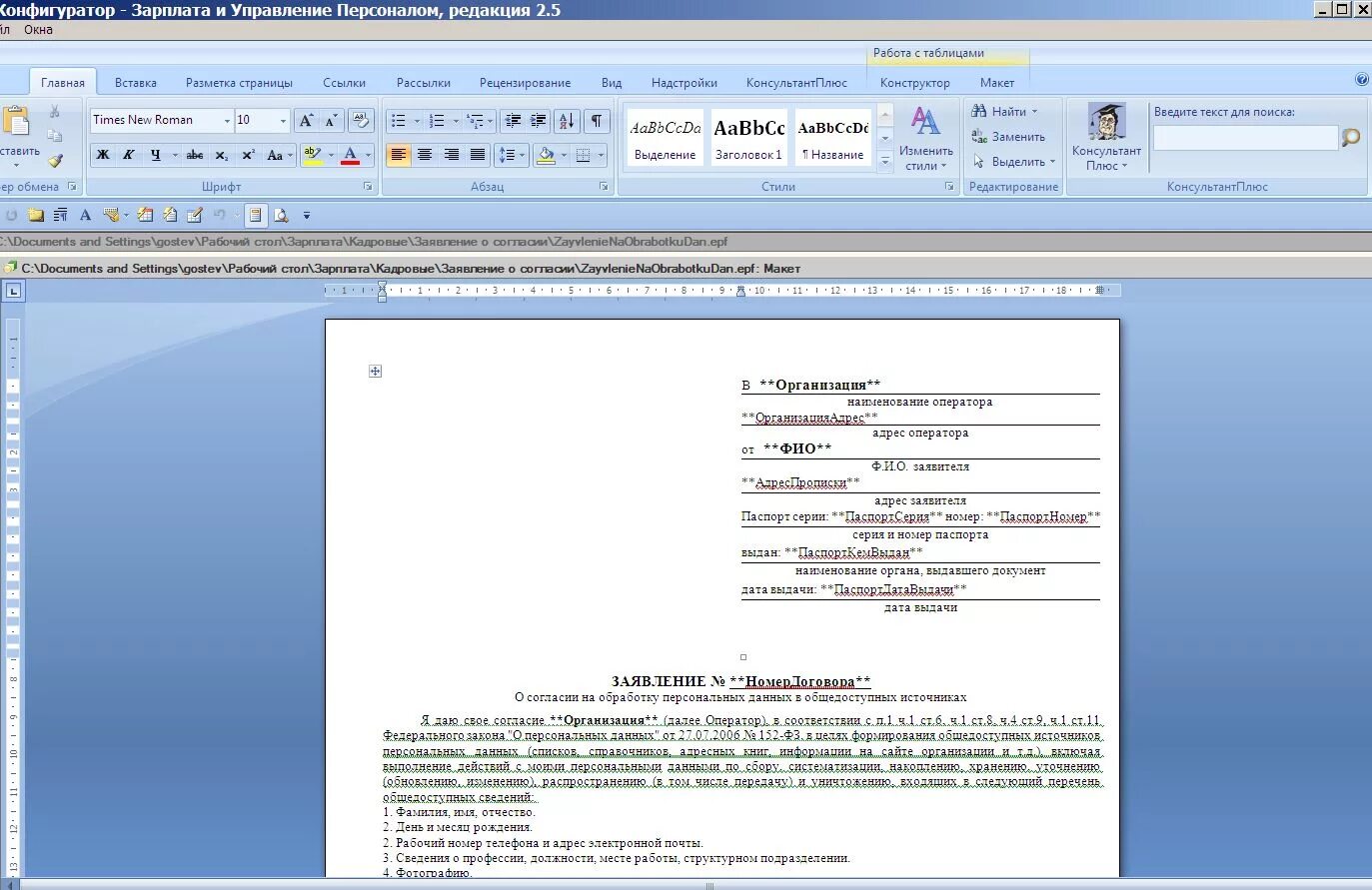
Task: Toggle the document layout view button
Action: coord(256,215)
